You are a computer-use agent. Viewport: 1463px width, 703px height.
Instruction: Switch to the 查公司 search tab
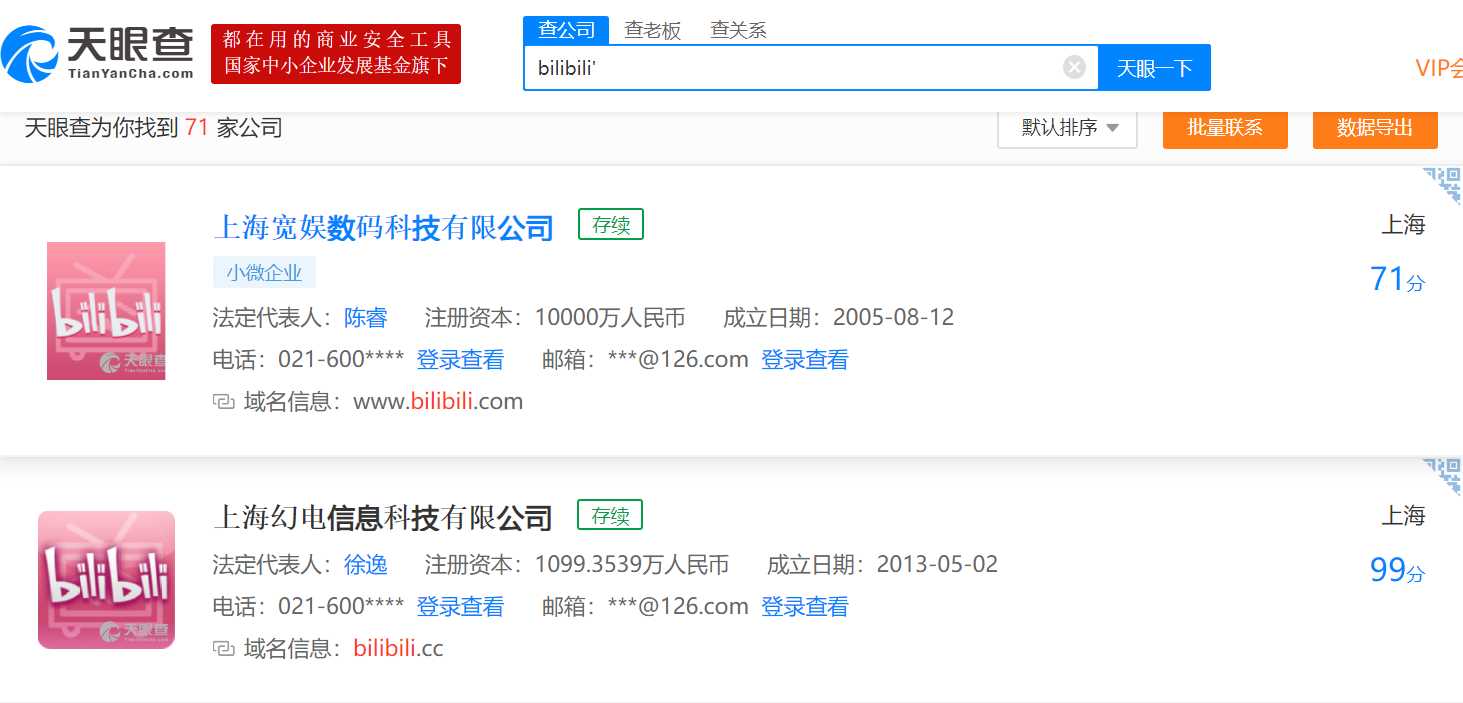tap(566, 30)
